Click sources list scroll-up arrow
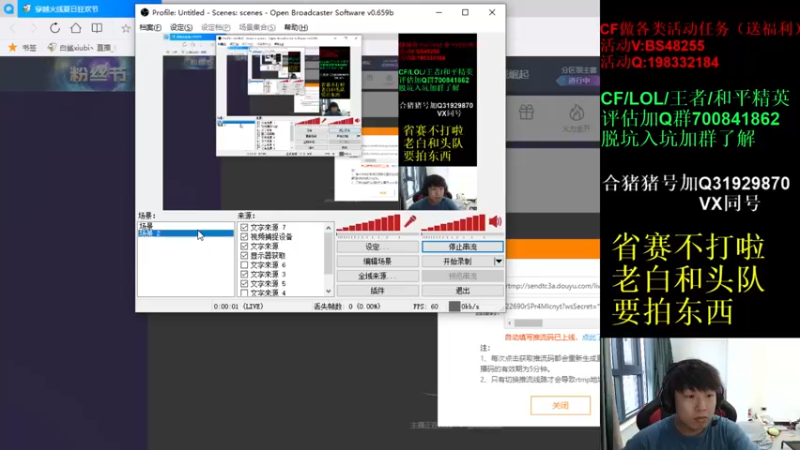Viewport: 800px width, 450px height. click(328, 228)
